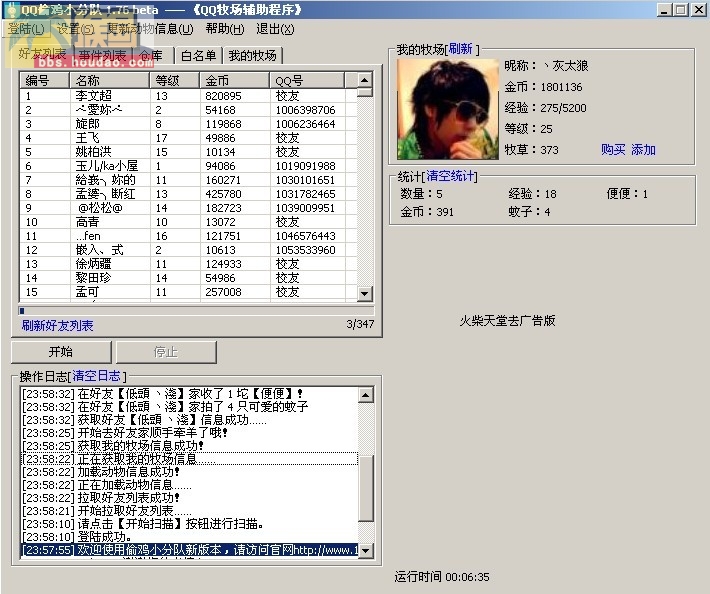Image resolution: width=710 pixels, height=594 pixels.
Task: Sort by the 等级 column header
Action: coord(174,81)
